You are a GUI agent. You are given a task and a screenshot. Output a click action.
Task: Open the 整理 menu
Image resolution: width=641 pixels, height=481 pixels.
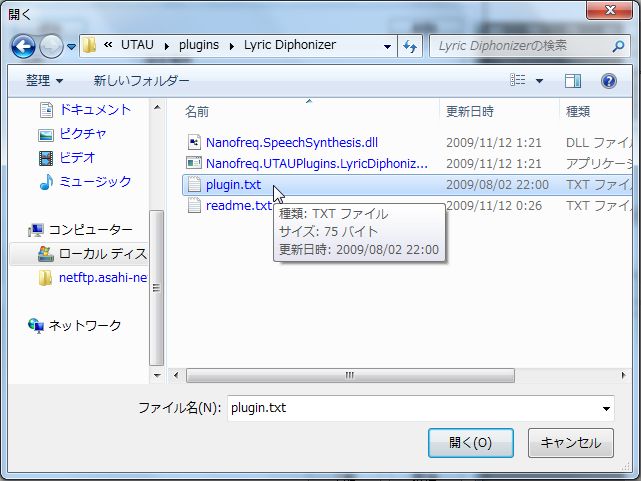(45, 81)
